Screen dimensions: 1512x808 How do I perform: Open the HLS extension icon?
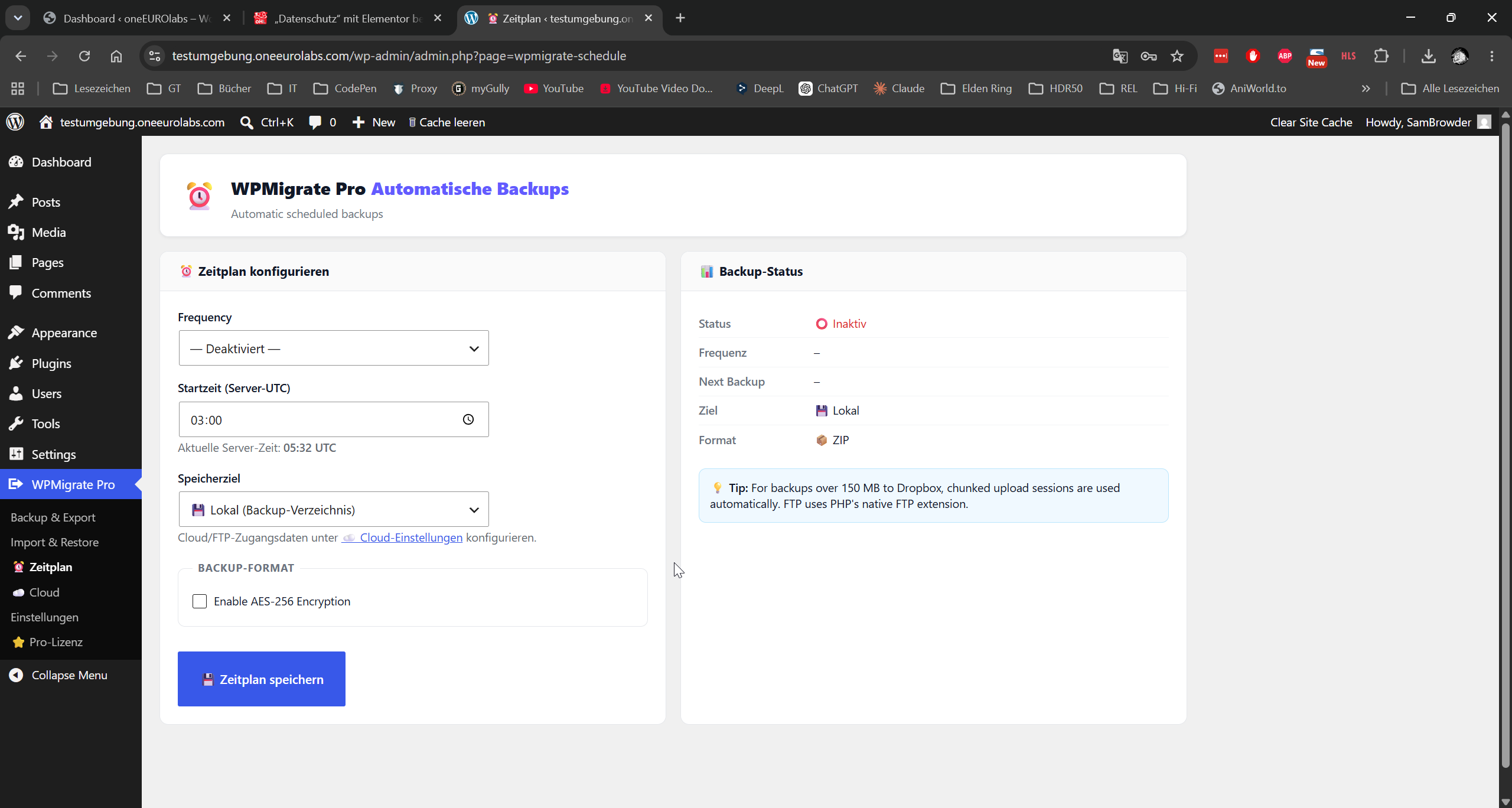point(1348,56)
